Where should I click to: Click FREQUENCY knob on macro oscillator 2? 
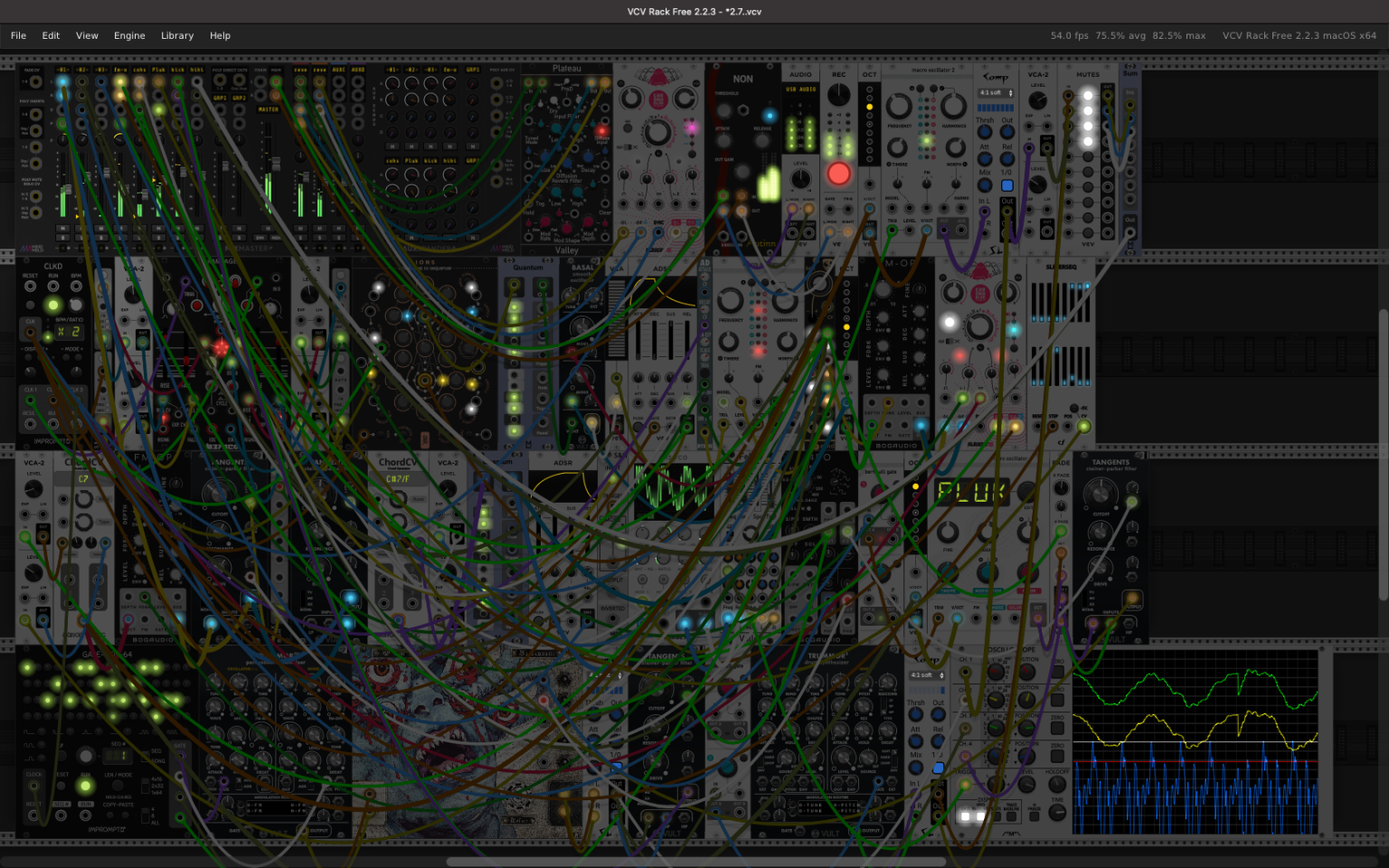pos(898,106)
